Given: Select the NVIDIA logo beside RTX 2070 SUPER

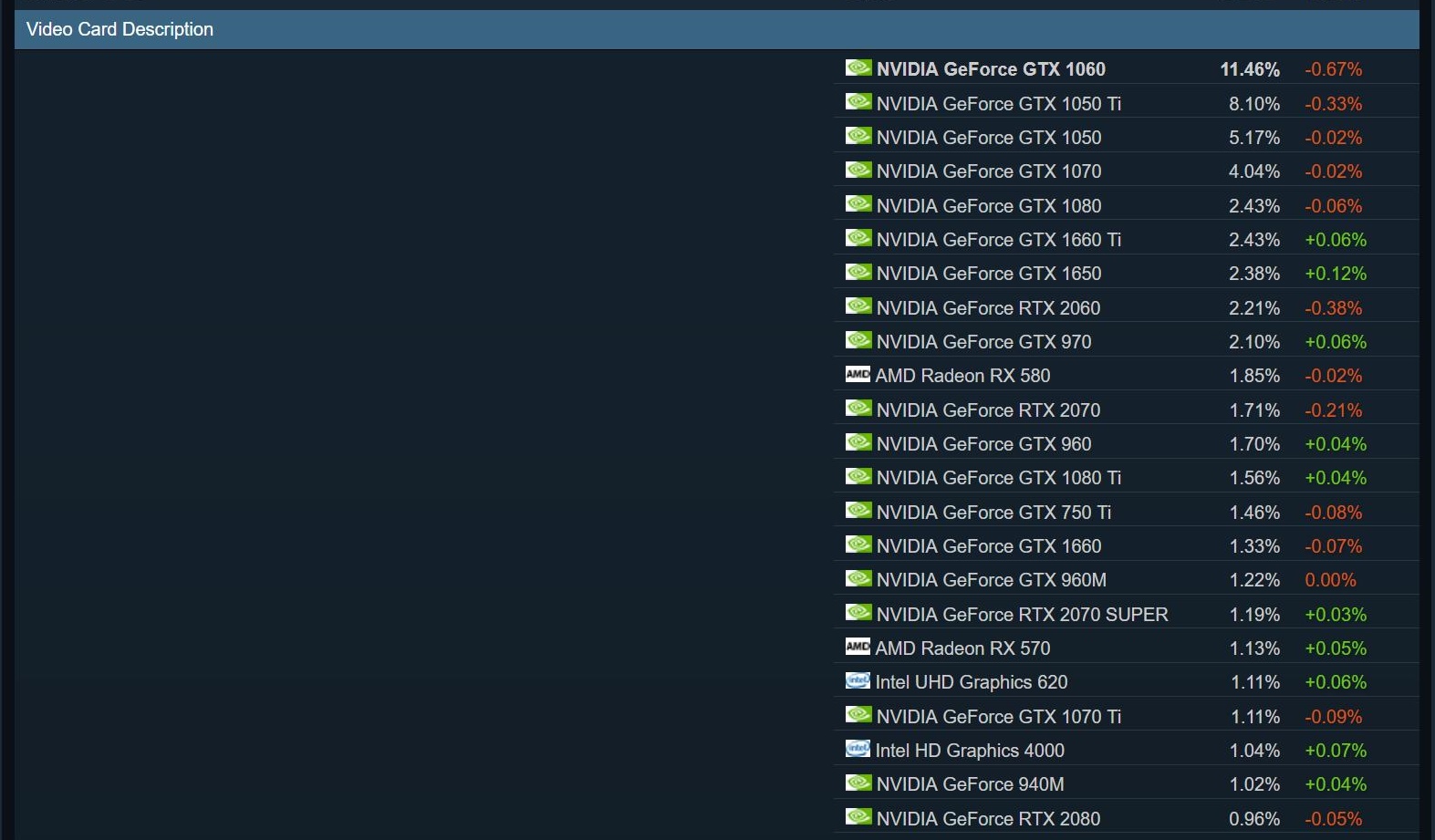Looking at the screenshot, I should point(858,612).
